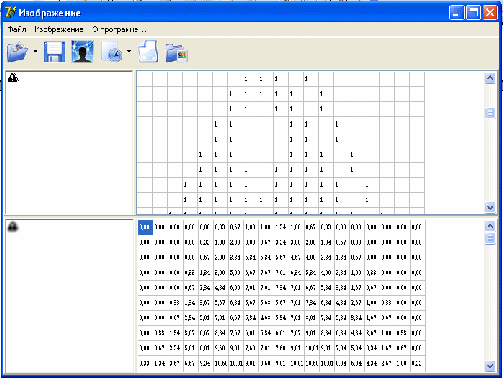Click lower grid scrollbar up arrow
Image resolution: width=504 pixels, height=379 pixels.
pos(490,226)
